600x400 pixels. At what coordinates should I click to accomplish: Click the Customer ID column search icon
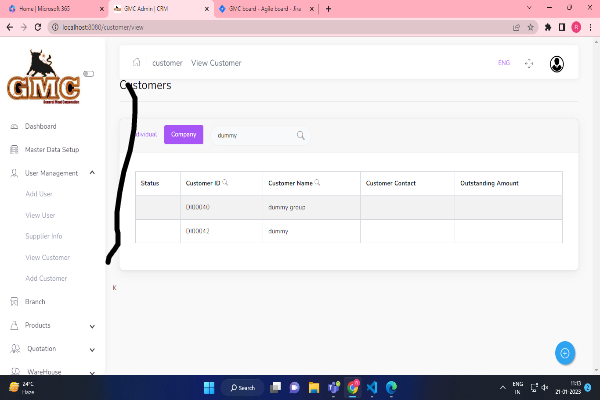click(225, 183)
